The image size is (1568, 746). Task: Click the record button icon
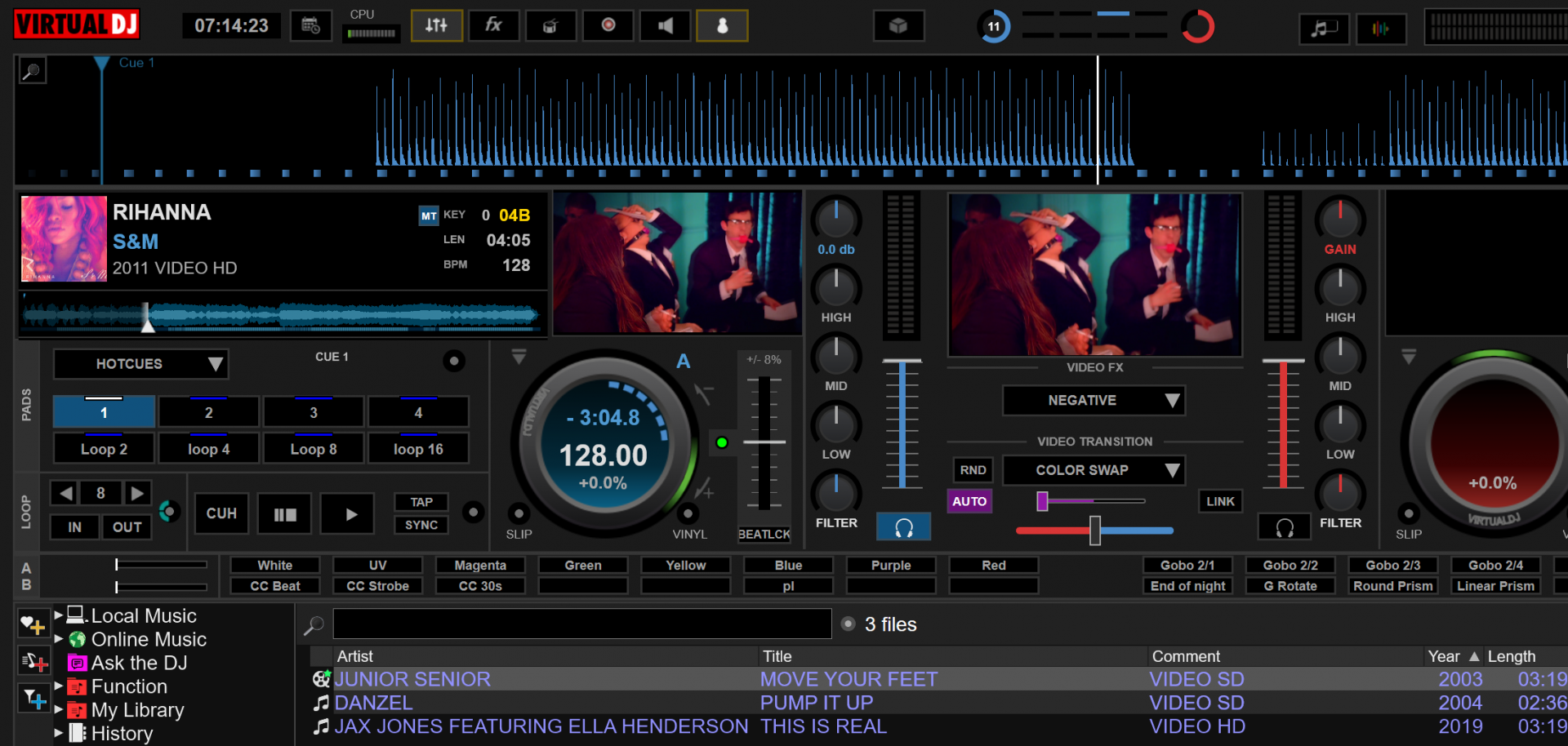[608, 26]
